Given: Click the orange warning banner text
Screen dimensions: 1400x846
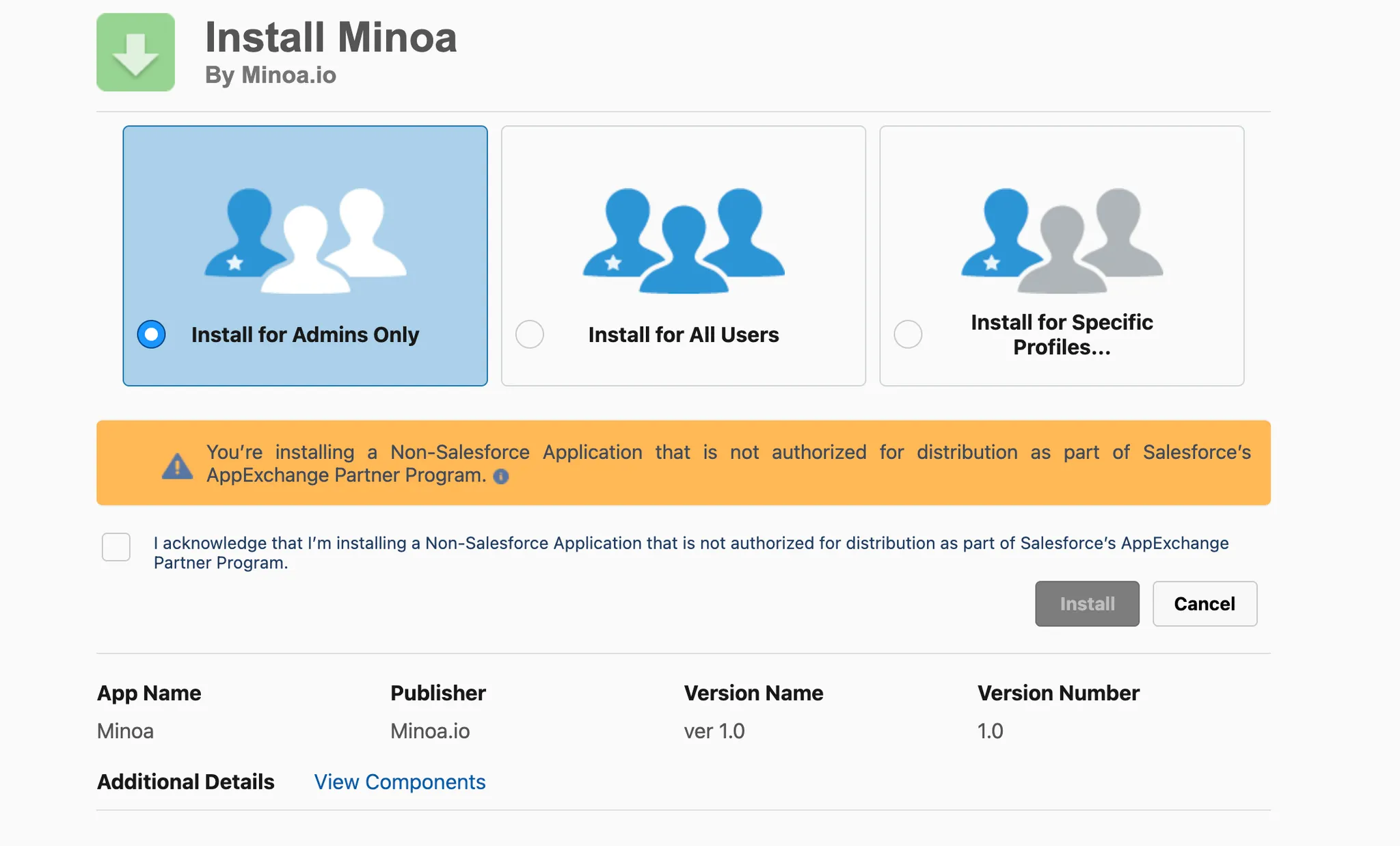Looking at the screenshot, I should tap(728, 453).
